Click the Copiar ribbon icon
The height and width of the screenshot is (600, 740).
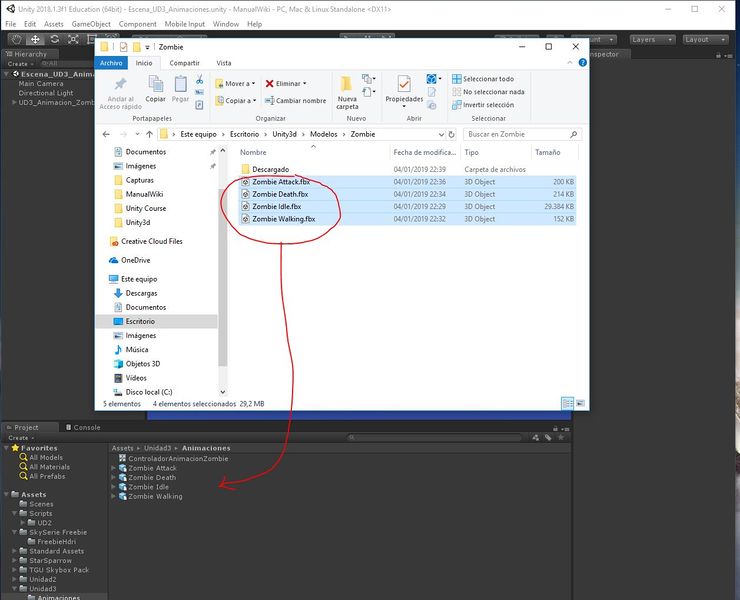click(155, 84)
